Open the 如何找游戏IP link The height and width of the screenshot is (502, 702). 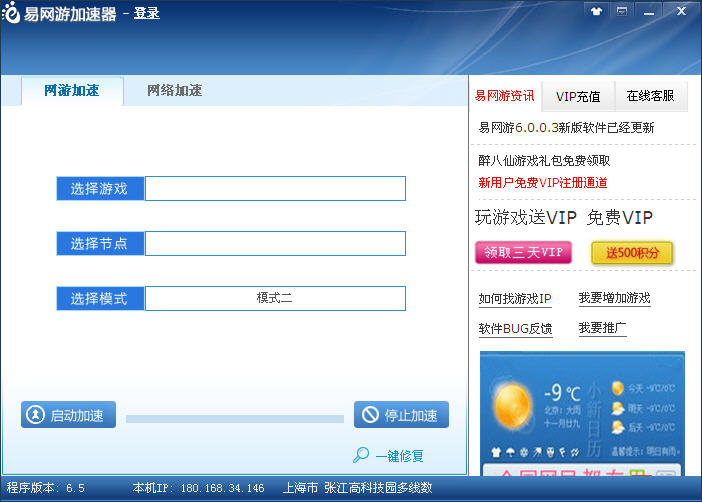click(x=515, y=299)
